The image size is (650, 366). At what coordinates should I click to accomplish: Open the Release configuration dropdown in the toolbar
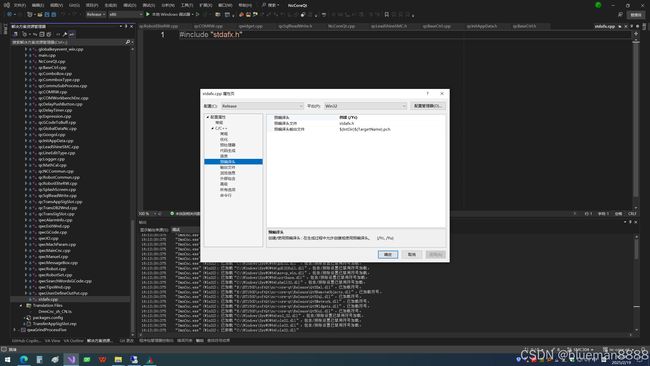pos(96,15)
